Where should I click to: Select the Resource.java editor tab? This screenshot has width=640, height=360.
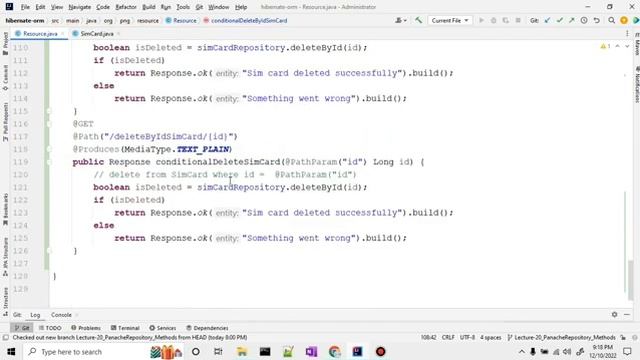(40, 33)
